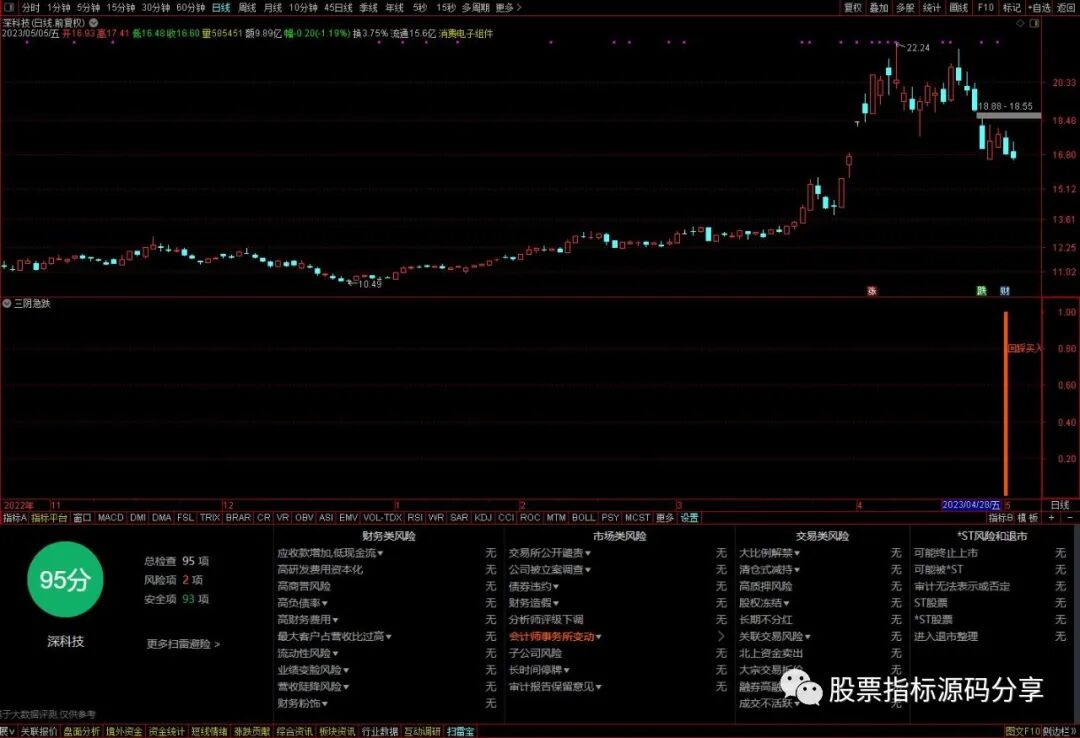Open the 更多扫雷避险 link
The width and height of the screenshot is (1080, 738).
[x=183, y=644]
